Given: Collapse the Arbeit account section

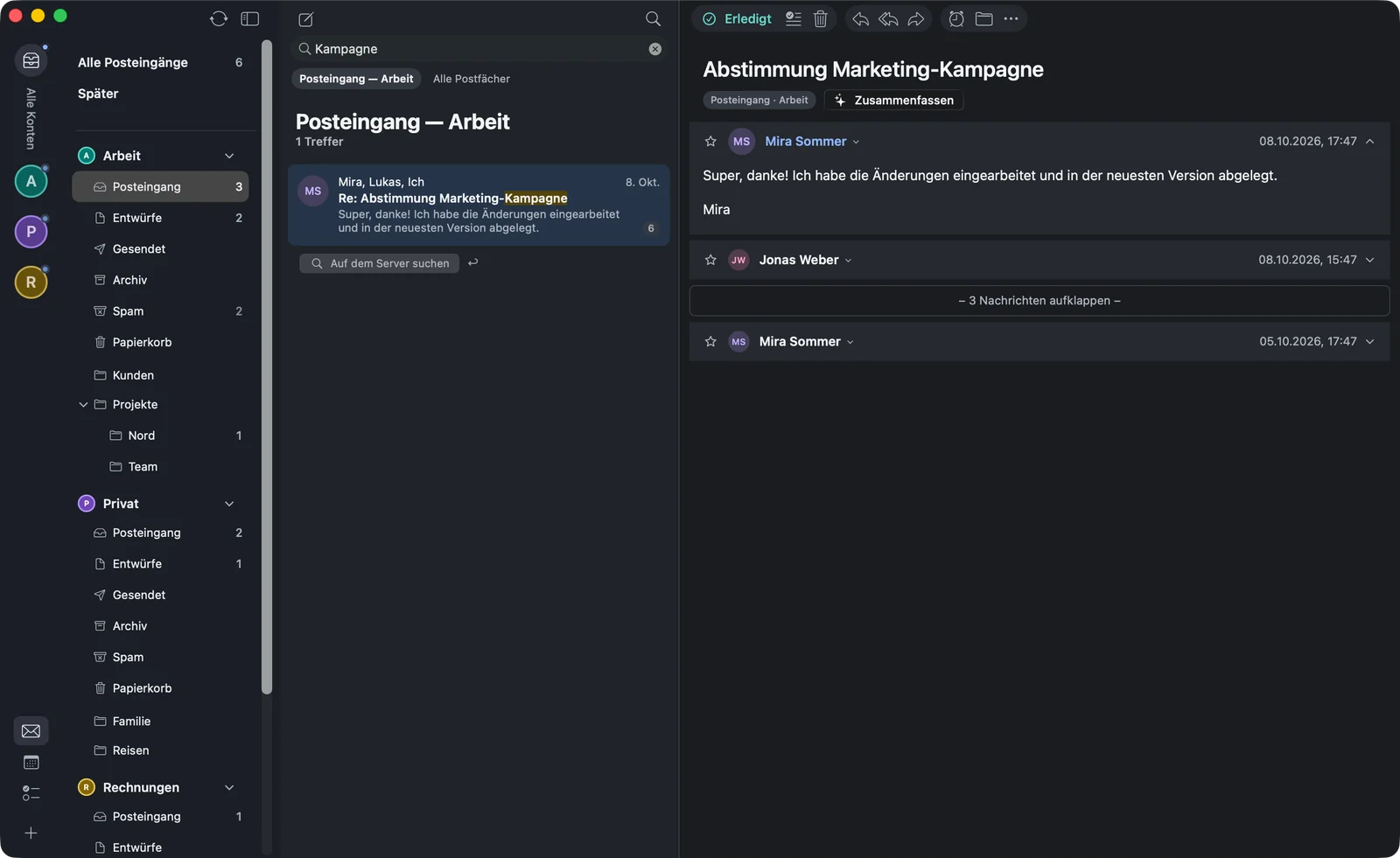Looking at the screenshot, I should (x=229, y=156).
